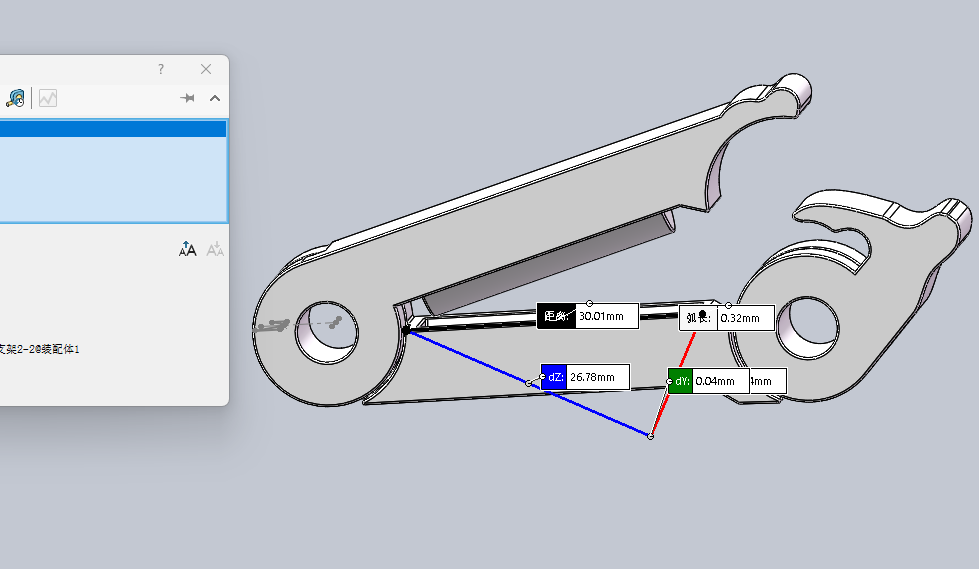Viewport: 979px width, 569px height.
Task: Click the Create Sensor graph icon
Action: [48, 98]
